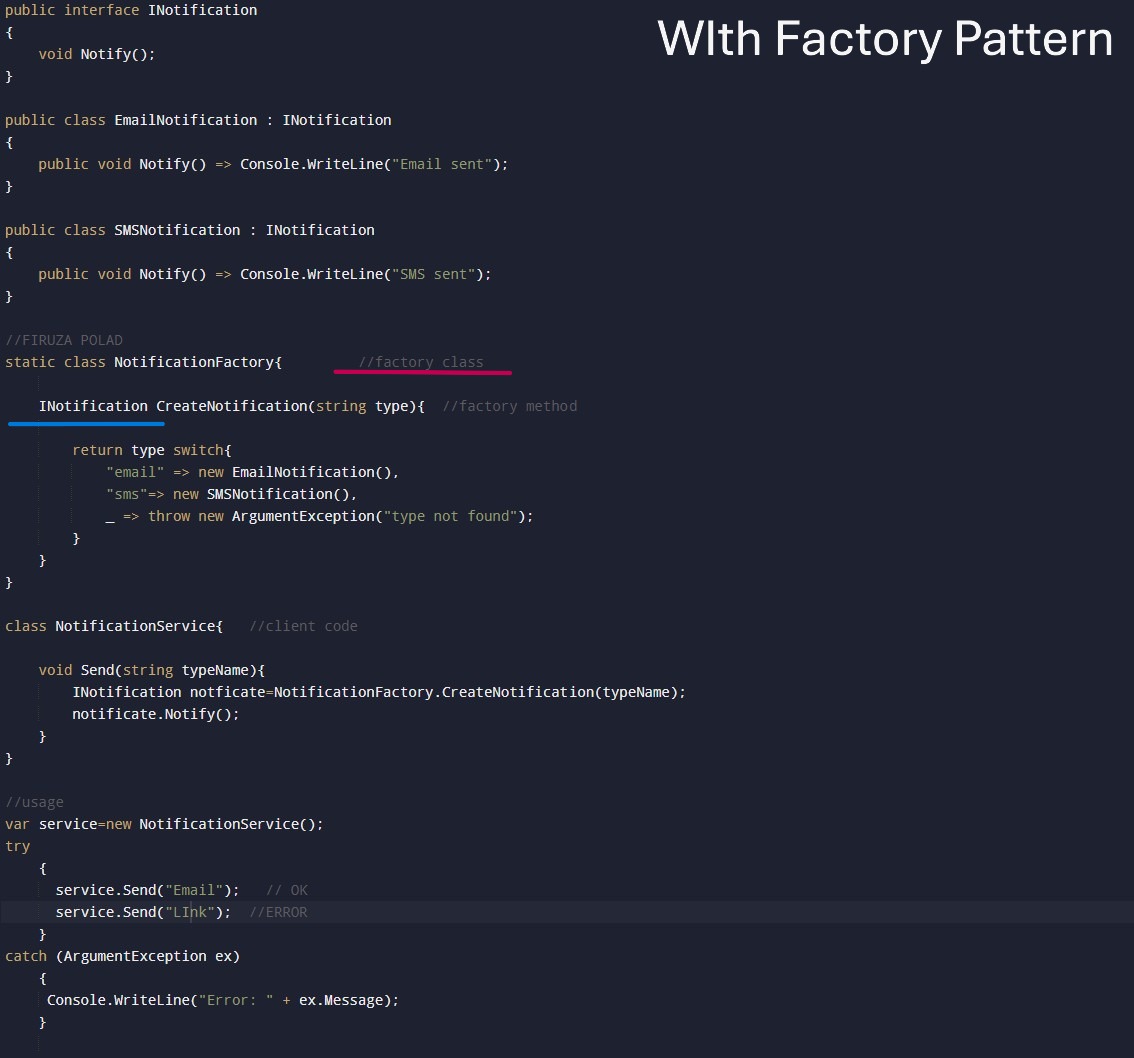Click the "// OK" comment after Send("Email")
Screen dimensions: 1134x1058
(x=287, y=890)
